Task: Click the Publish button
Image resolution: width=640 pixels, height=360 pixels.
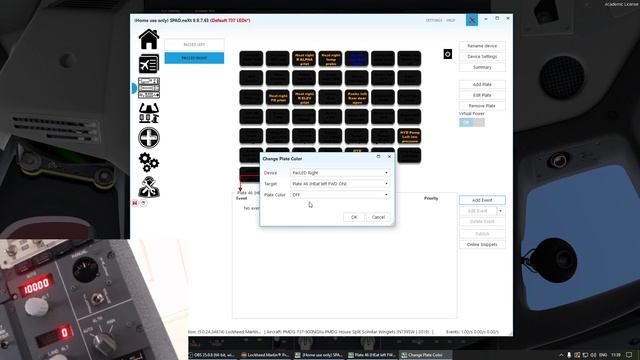Action: pos(482,234)
